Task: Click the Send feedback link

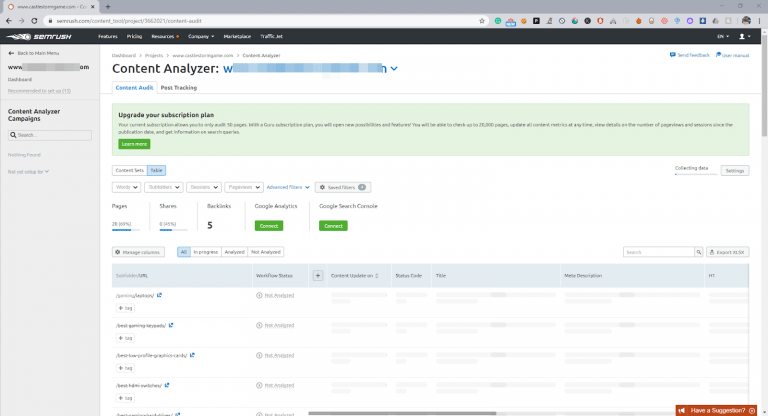Action: point(690,55)
